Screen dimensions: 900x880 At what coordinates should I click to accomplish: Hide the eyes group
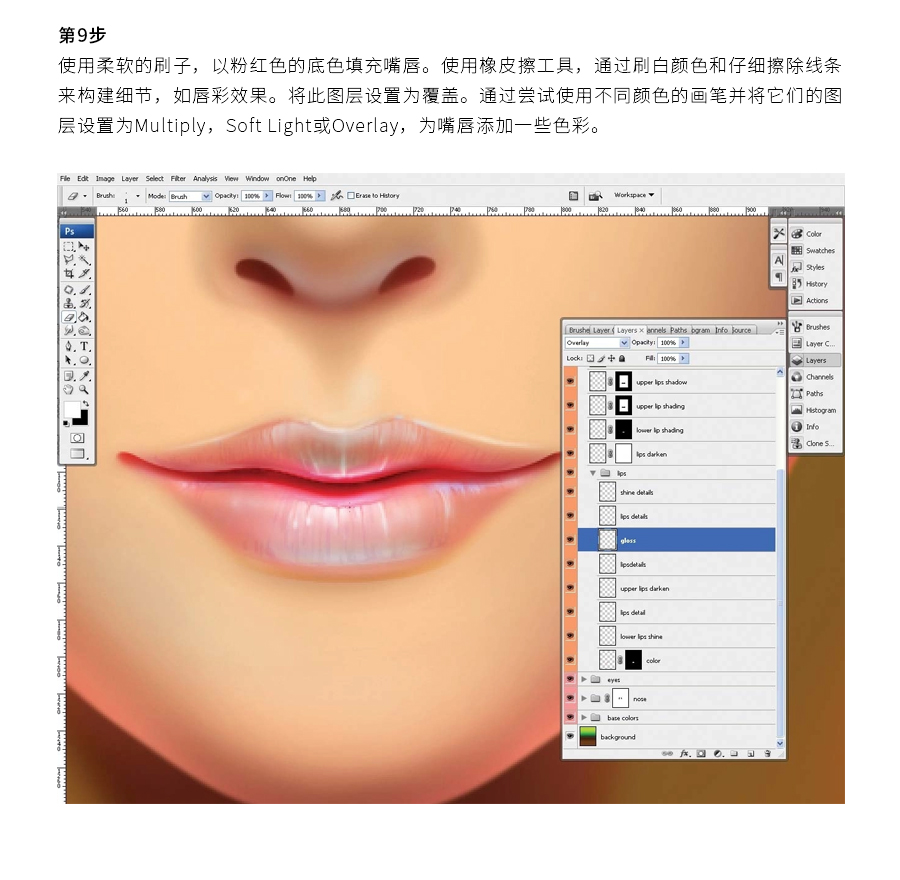point(571,679)
